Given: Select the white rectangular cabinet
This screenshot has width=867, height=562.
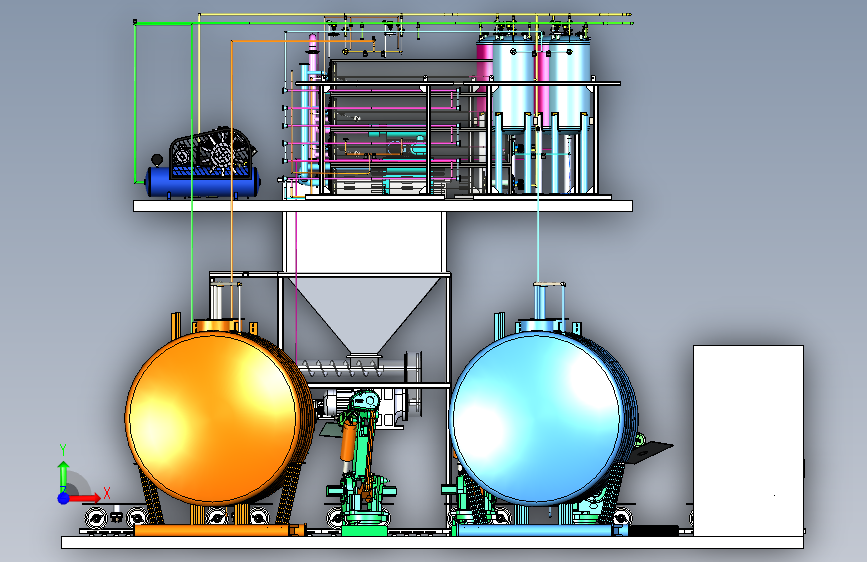Looking at the screenshot, I should (x=749, y=440).
